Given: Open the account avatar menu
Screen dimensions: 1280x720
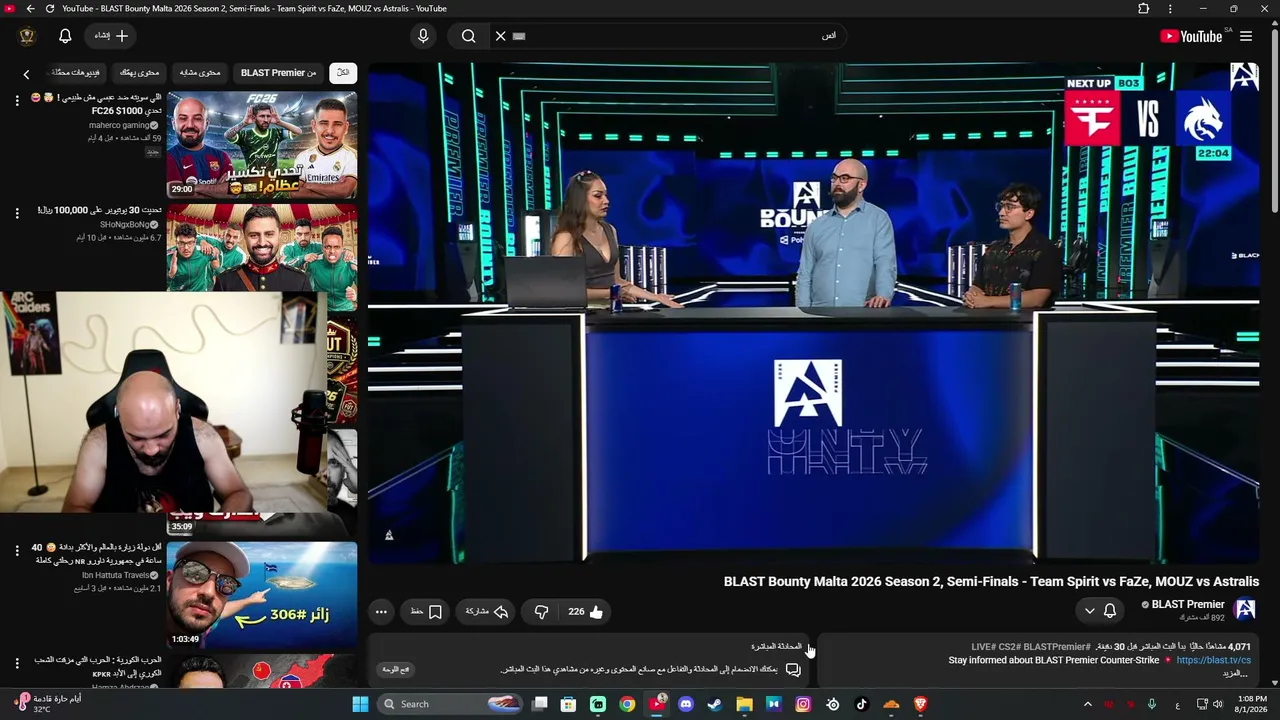Looking at the screenshot, I should coord(27,36).
